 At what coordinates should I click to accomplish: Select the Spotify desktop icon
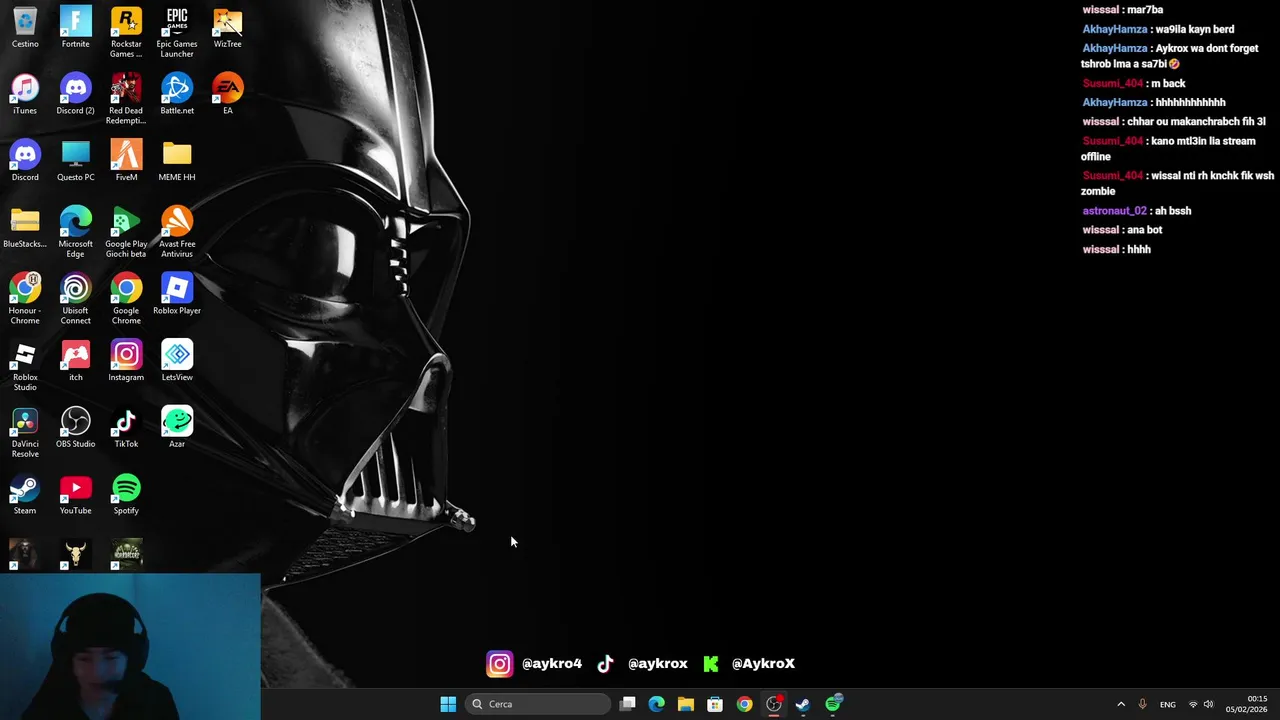[126, 495]
